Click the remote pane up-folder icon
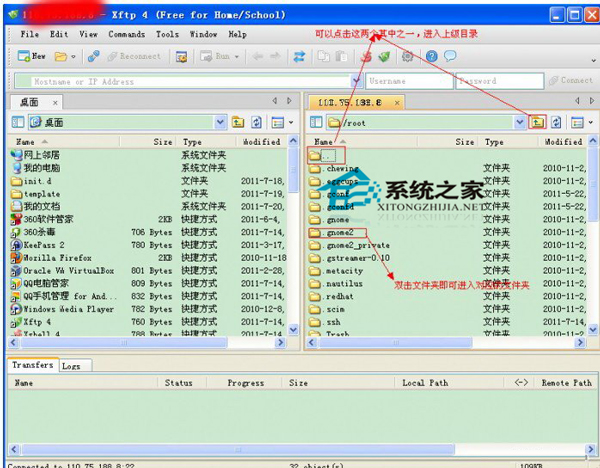Screen dimensions: 600x468 537,122
